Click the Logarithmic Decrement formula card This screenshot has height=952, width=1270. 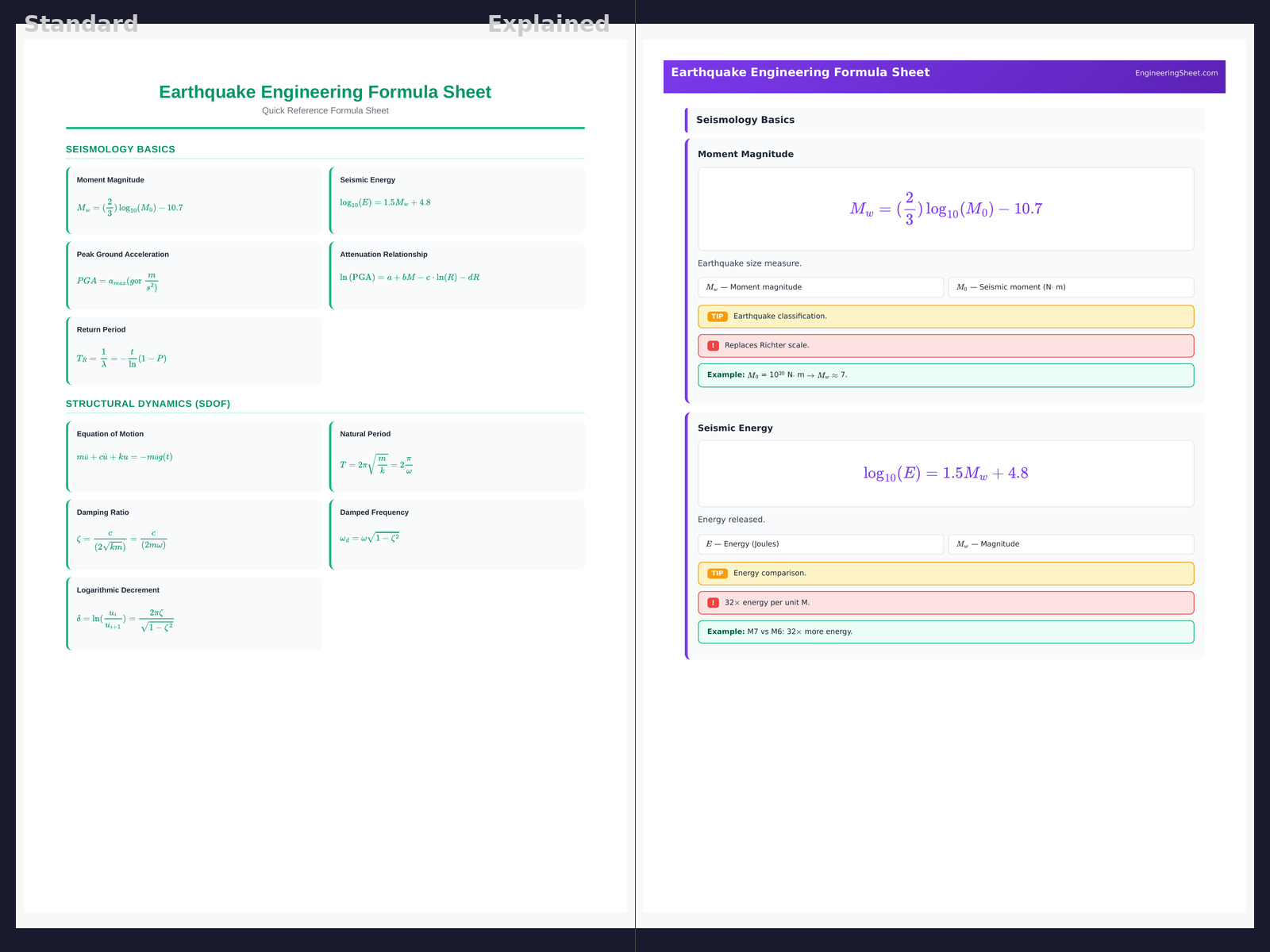click(194, 613)
